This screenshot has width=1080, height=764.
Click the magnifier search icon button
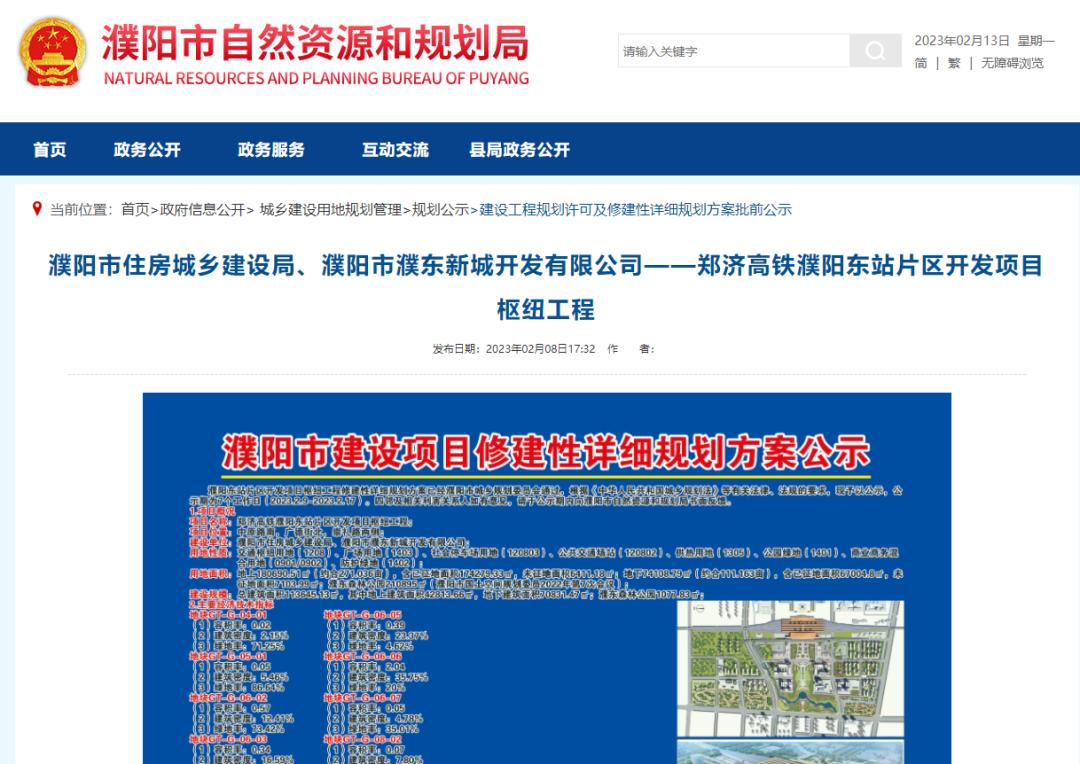875,51
